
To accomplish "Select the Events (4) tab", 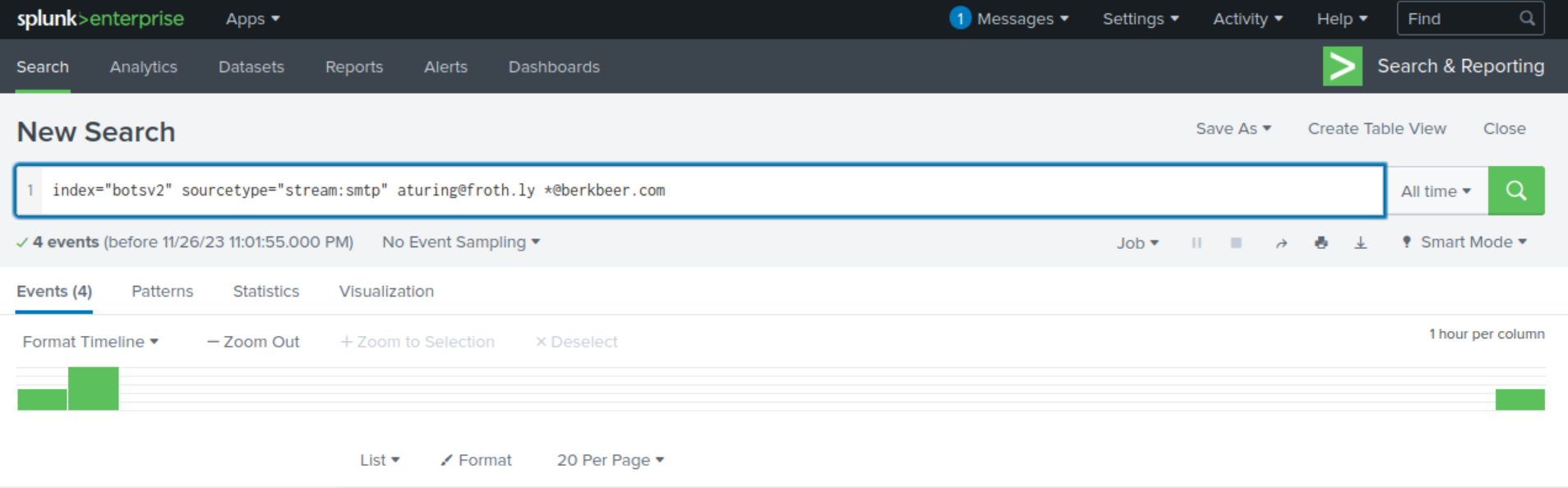I will point(54,292).
